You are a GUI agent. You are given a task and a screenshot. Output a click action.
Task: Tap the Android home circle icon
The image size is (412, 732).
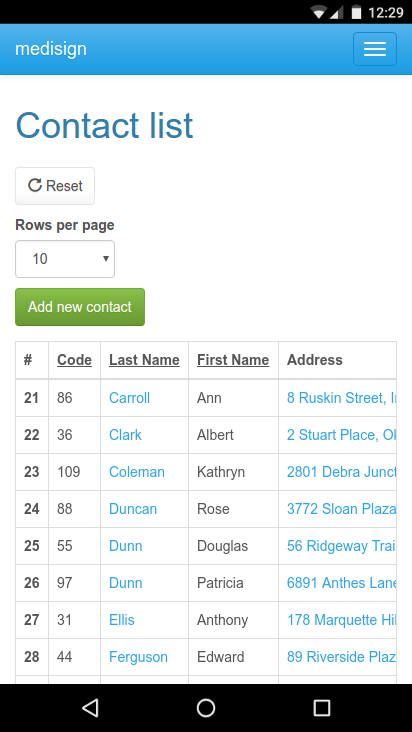(x=206, y=708)
